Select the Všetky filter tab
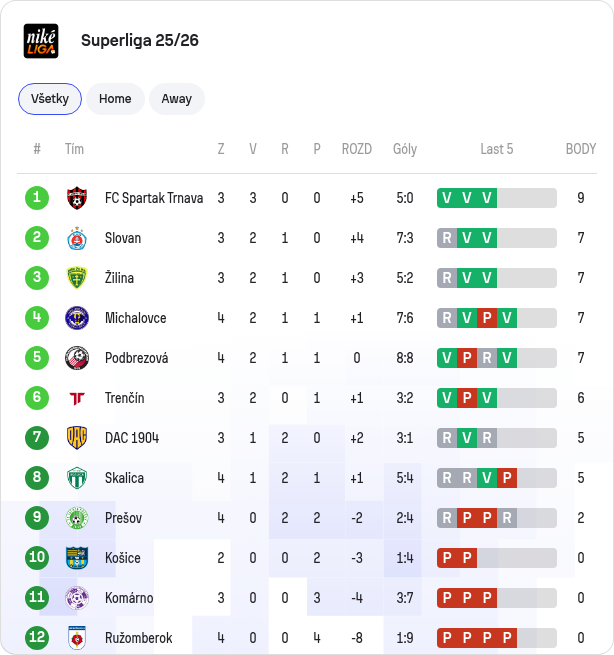This screenshot has height=655, width=614. click(x=50, y=99)
